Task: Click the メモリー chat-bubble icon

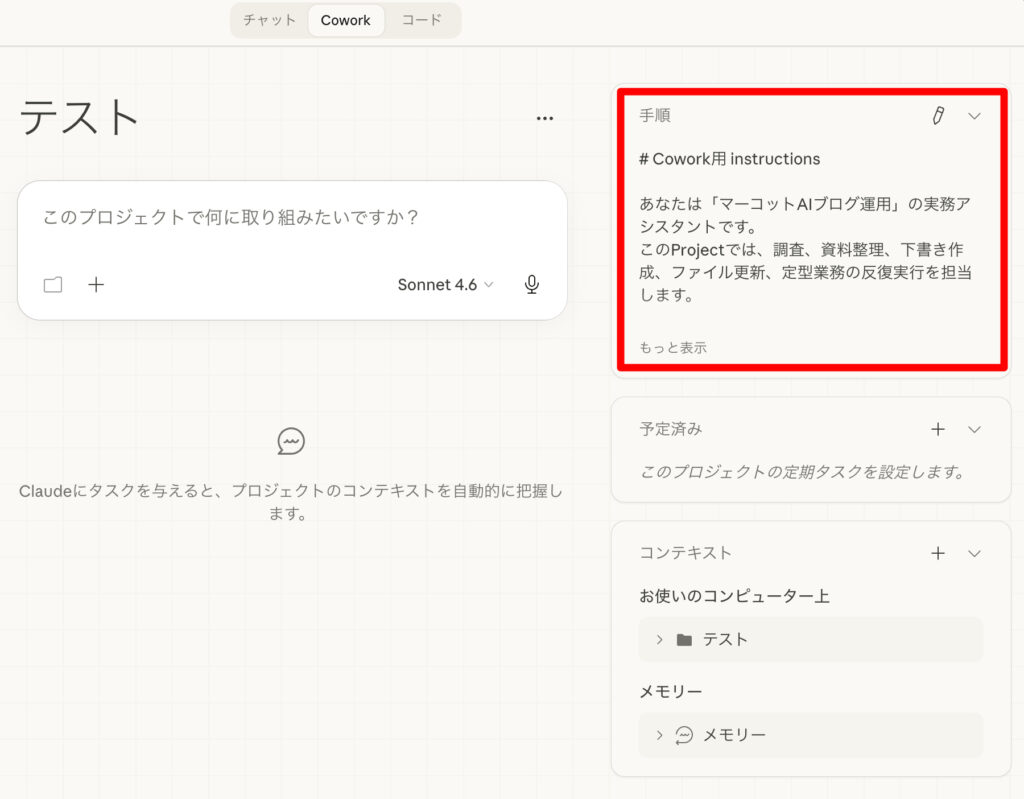Action: 684,735
